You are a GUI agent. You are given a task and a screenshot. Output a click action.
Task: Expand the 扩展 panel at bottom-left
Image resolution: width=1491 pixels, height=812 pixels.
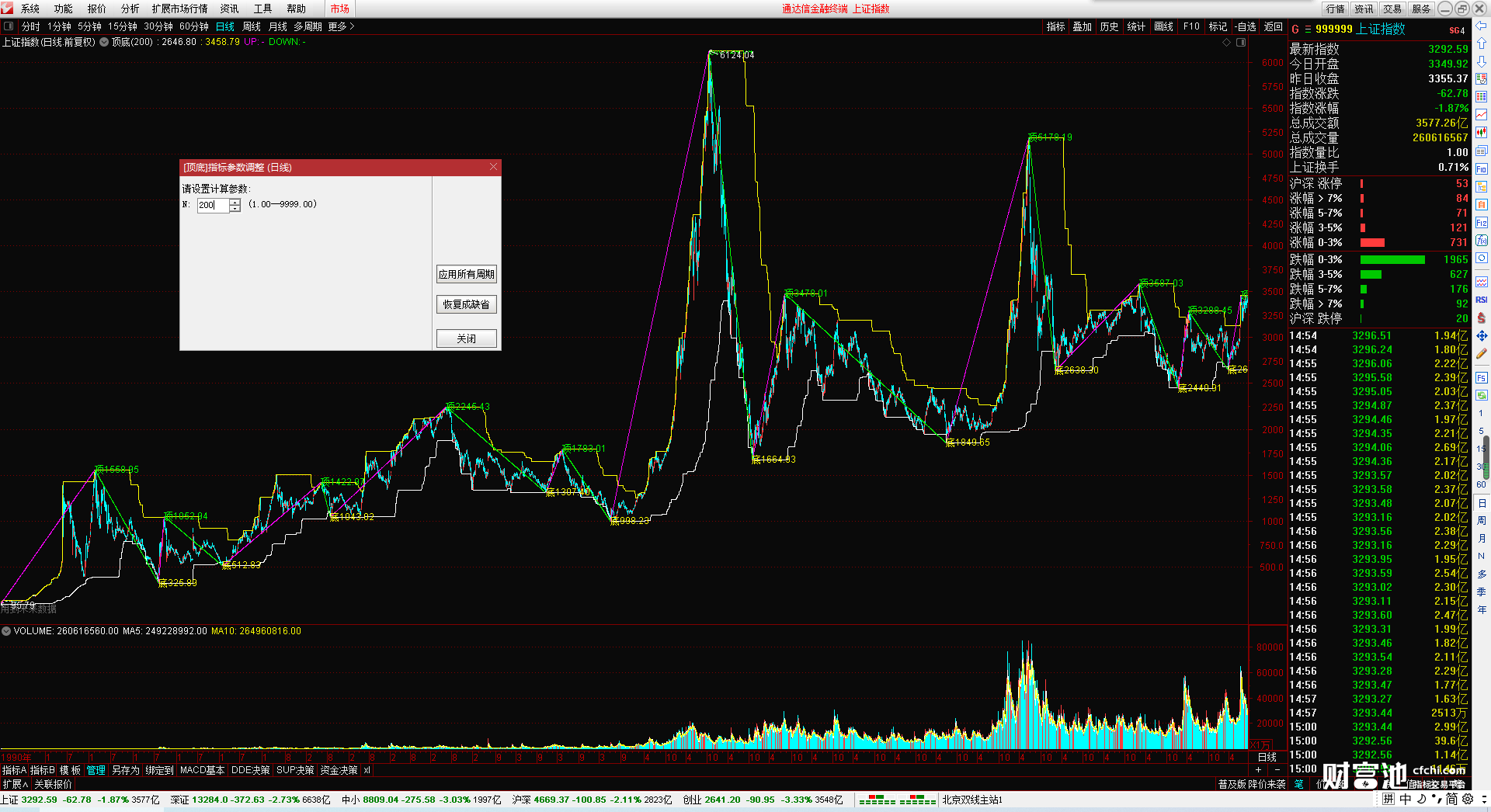click(15, 784)
